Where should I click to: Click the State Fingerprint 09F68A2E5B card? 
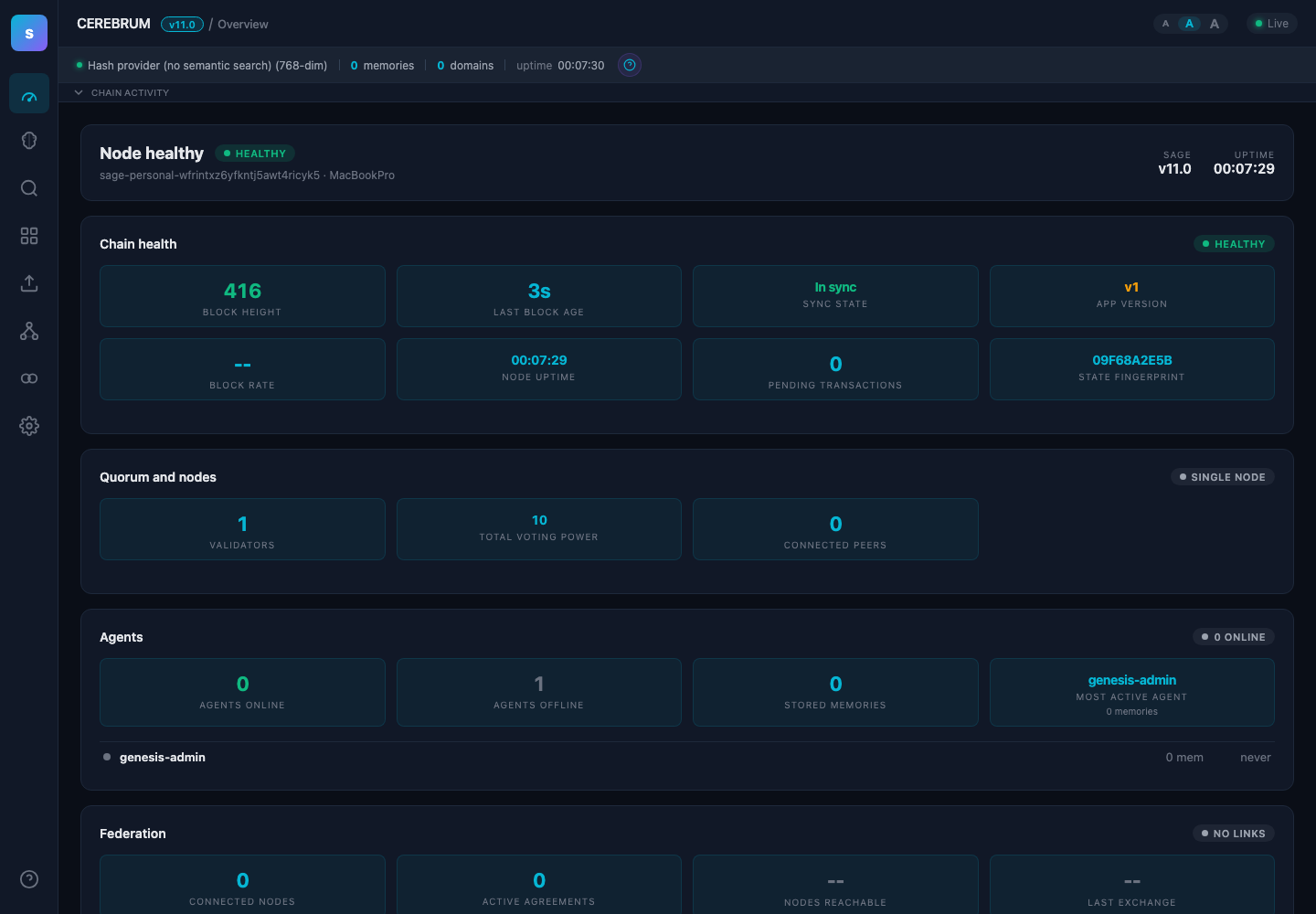coord(1132,369)
